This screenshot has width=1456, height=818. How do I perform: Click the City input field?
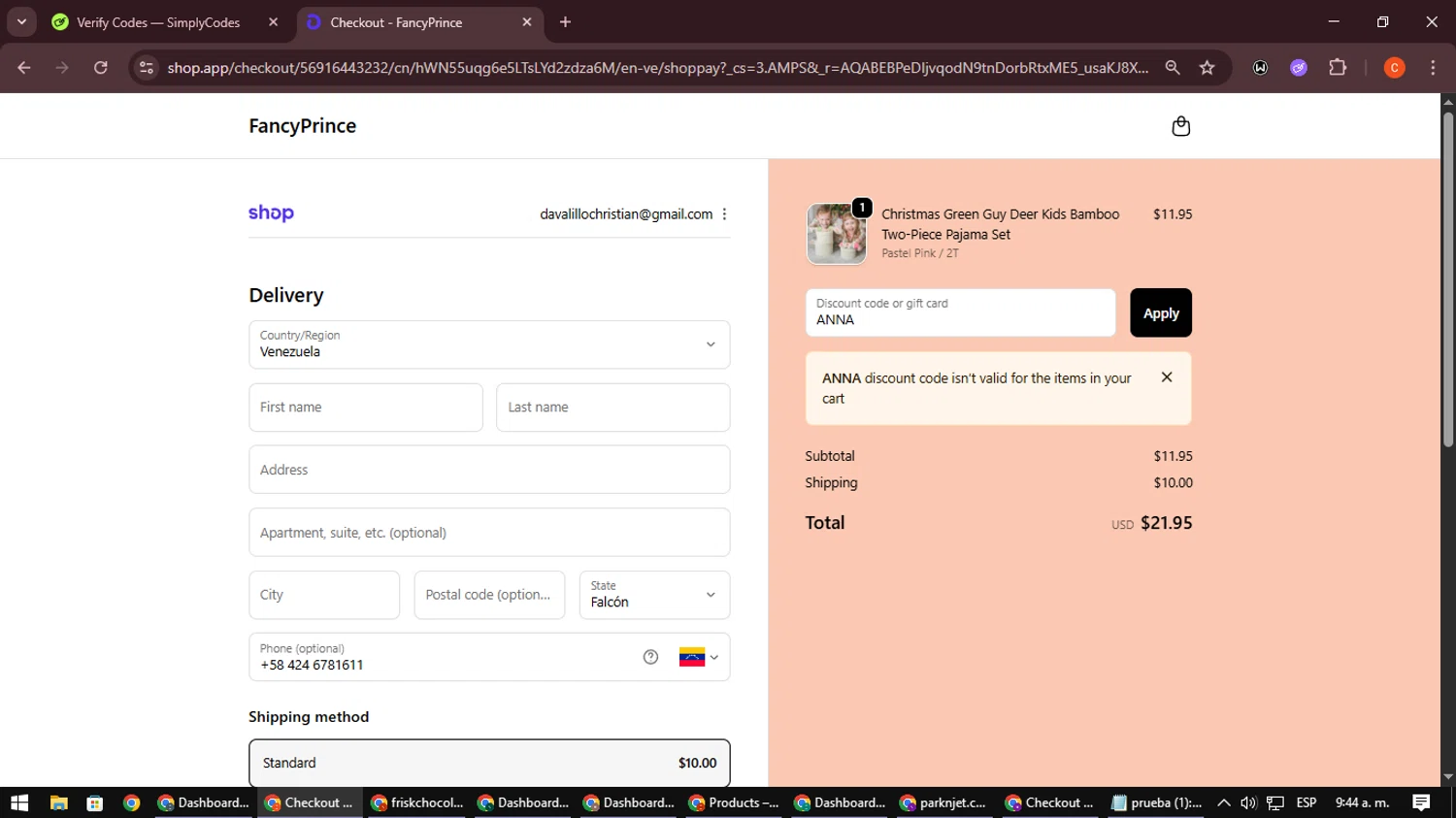pyautogui.click(x=324, y=595)
